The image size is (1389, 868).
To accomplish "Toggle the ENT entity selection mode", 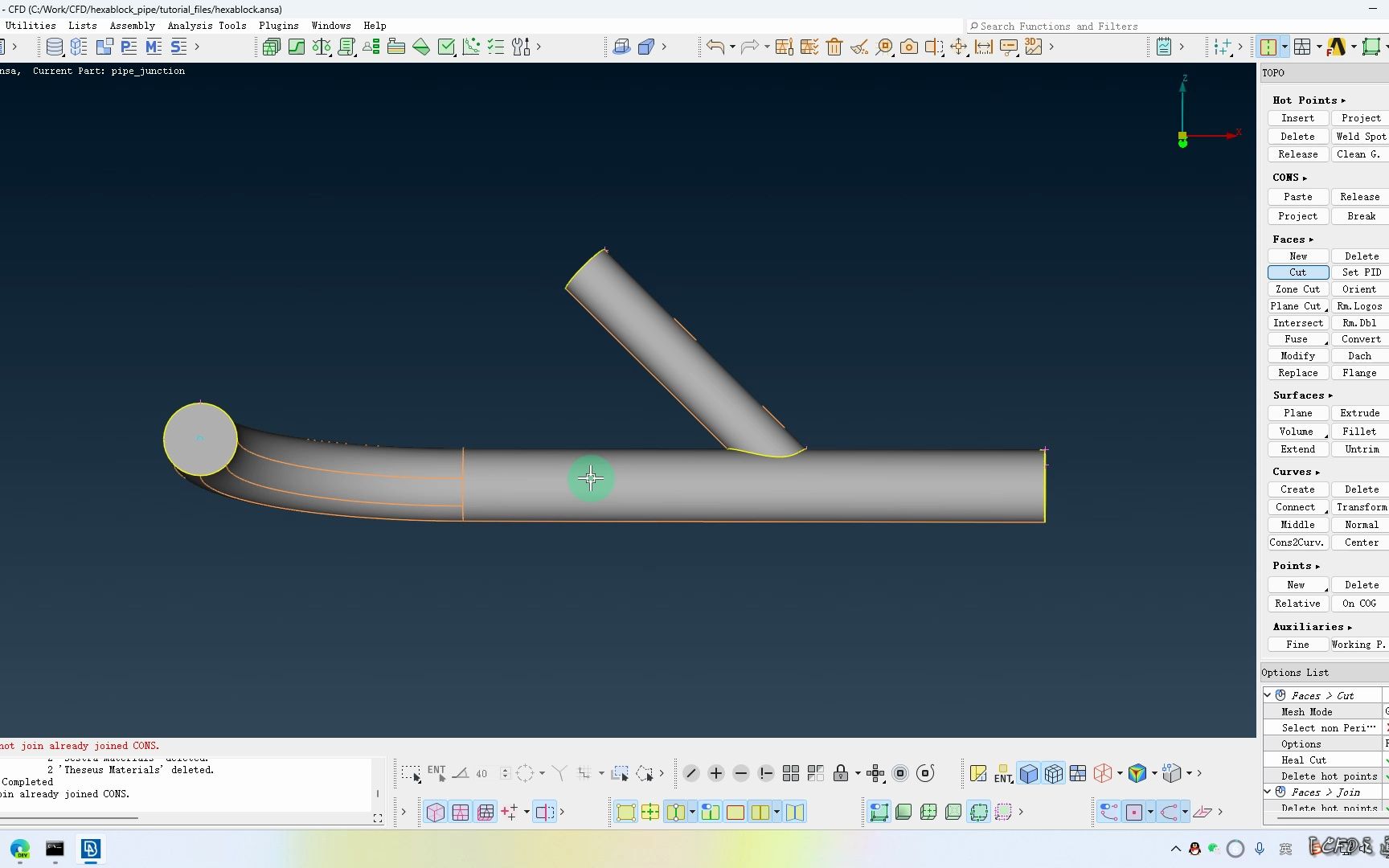I will (436, 773).
